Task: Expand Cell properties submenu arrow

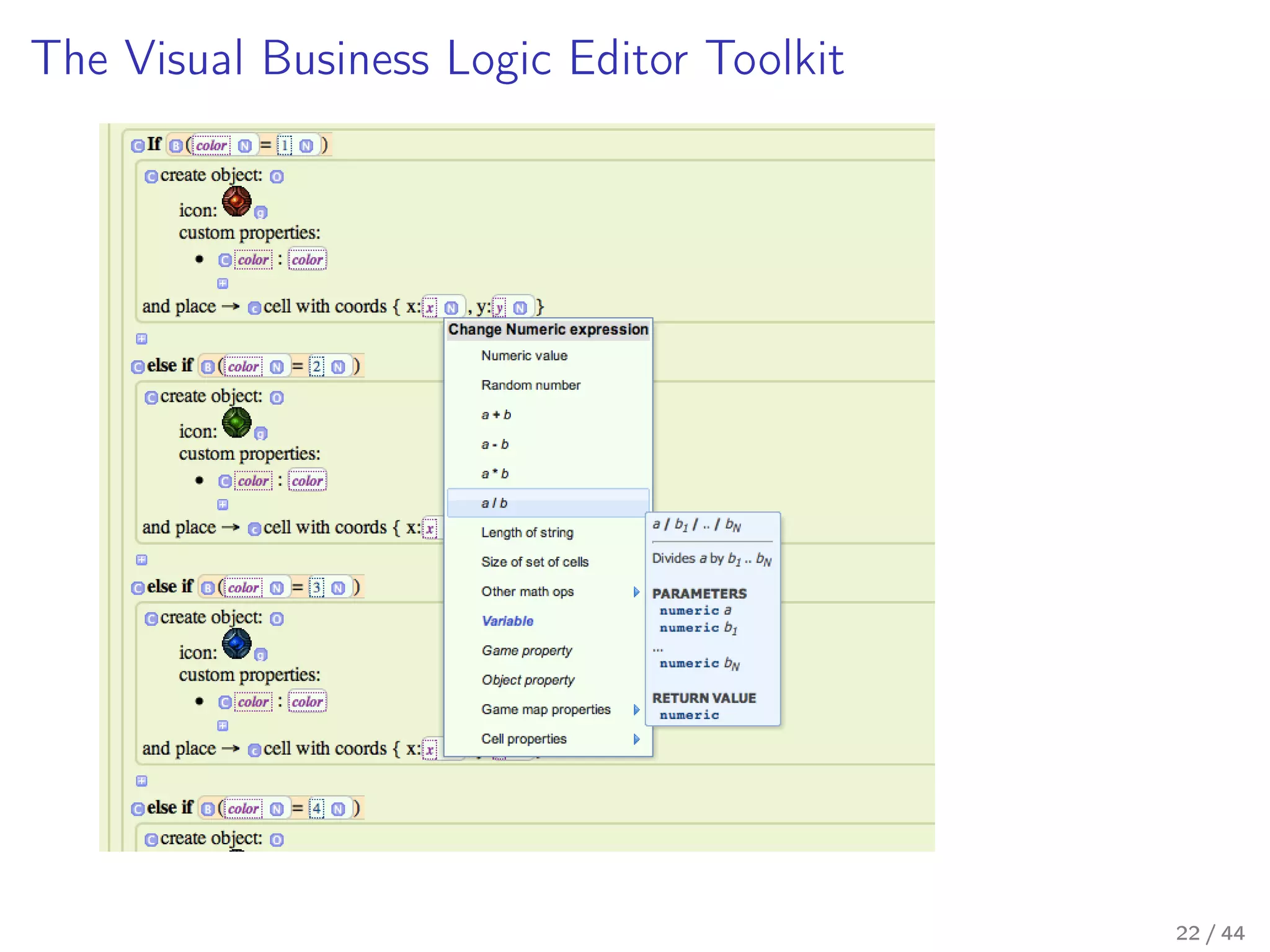Action: 636,739
